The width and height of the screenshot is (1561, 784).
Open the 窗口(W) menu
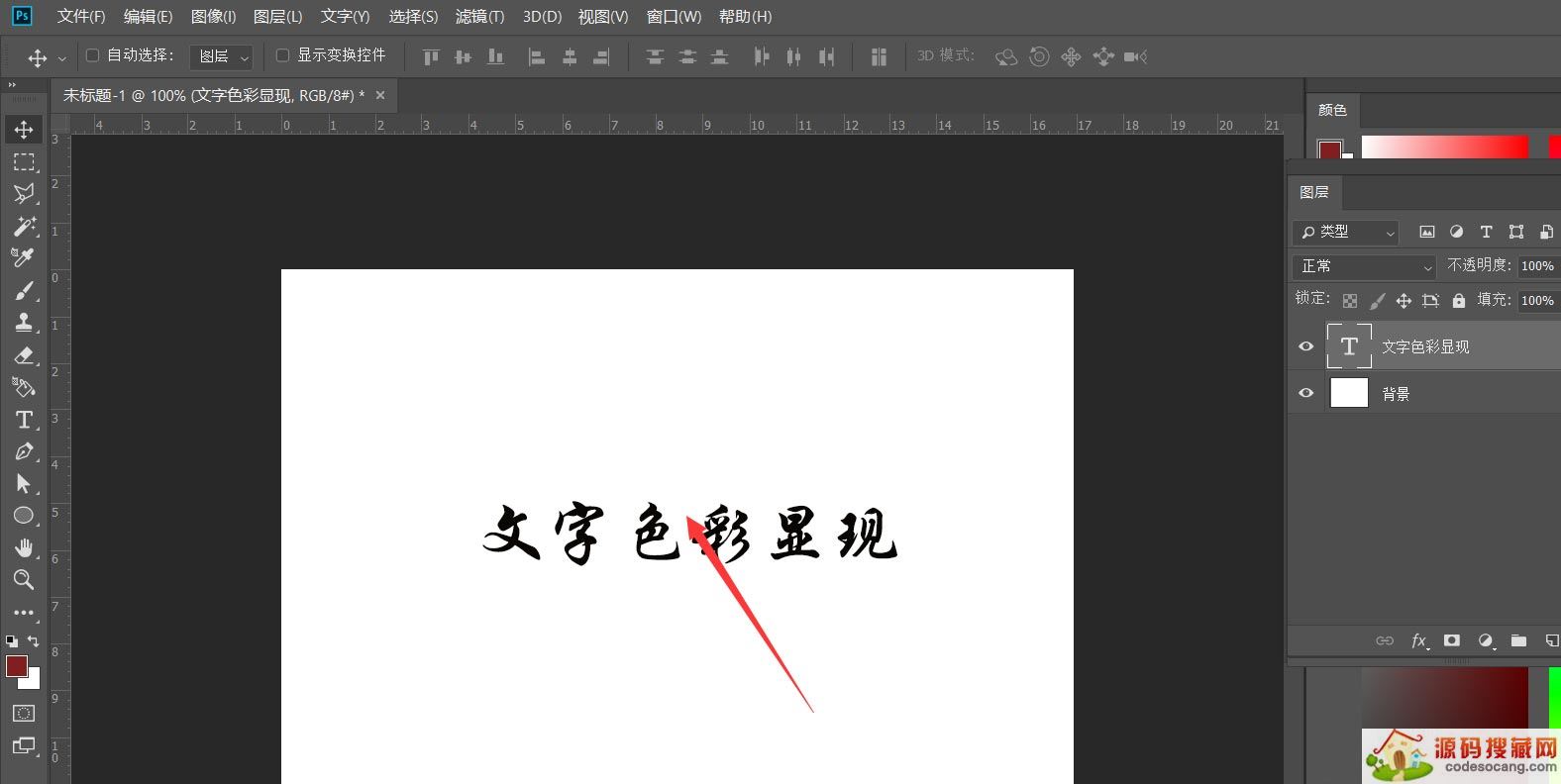pyautogui.click(x=674, y=17)
